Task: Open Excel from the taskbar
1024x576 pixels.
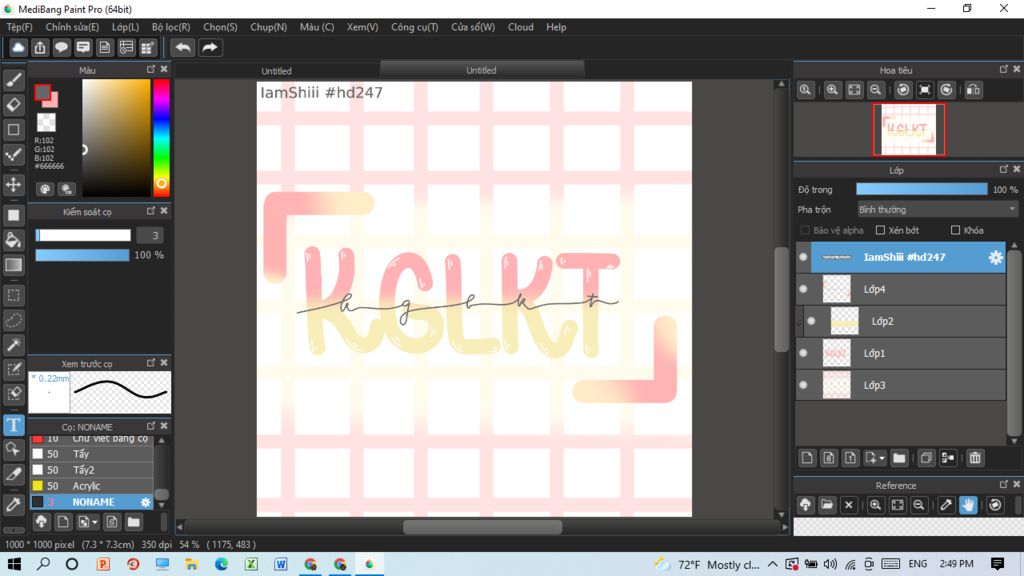Action: 251,564
